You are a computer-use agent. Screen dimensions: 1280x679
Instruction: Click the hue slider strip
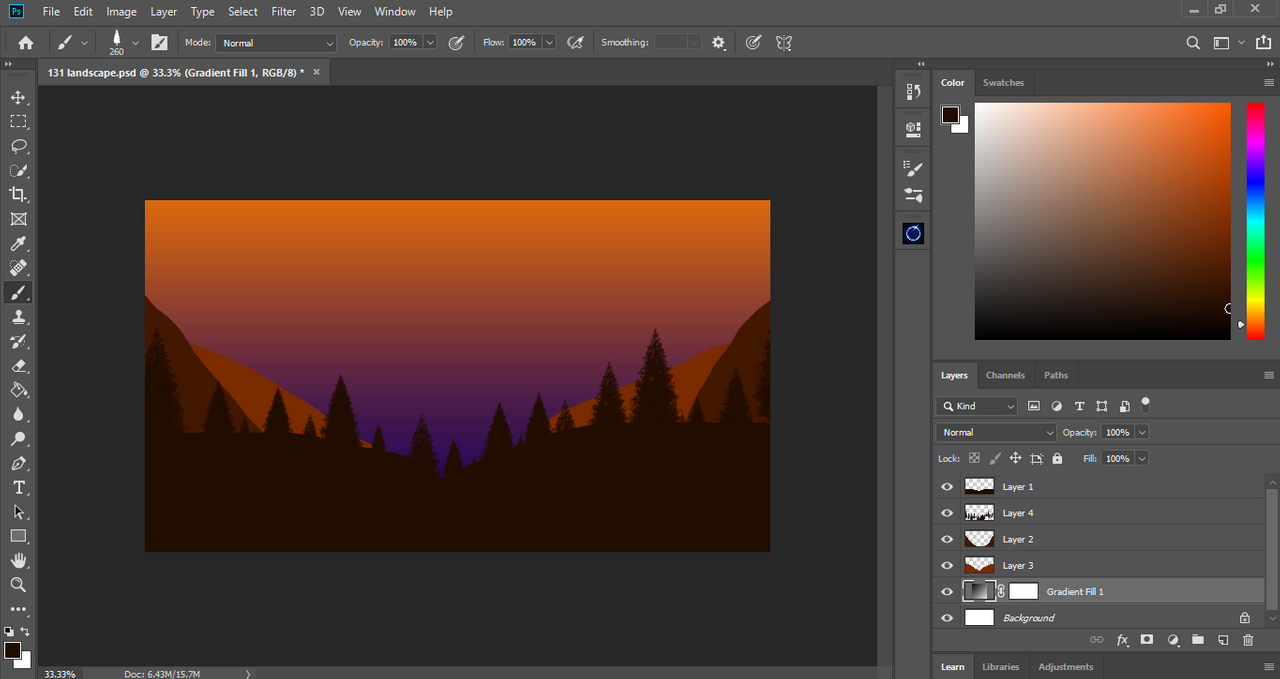(1255, 220)
